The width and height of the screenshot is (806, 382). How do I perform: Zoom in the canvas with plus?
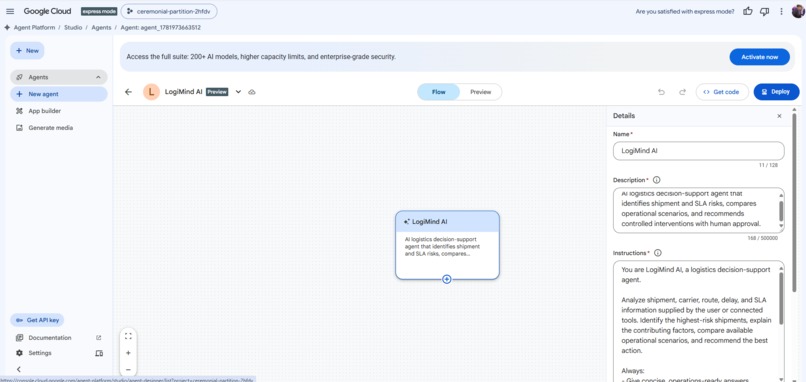[128, 353]
